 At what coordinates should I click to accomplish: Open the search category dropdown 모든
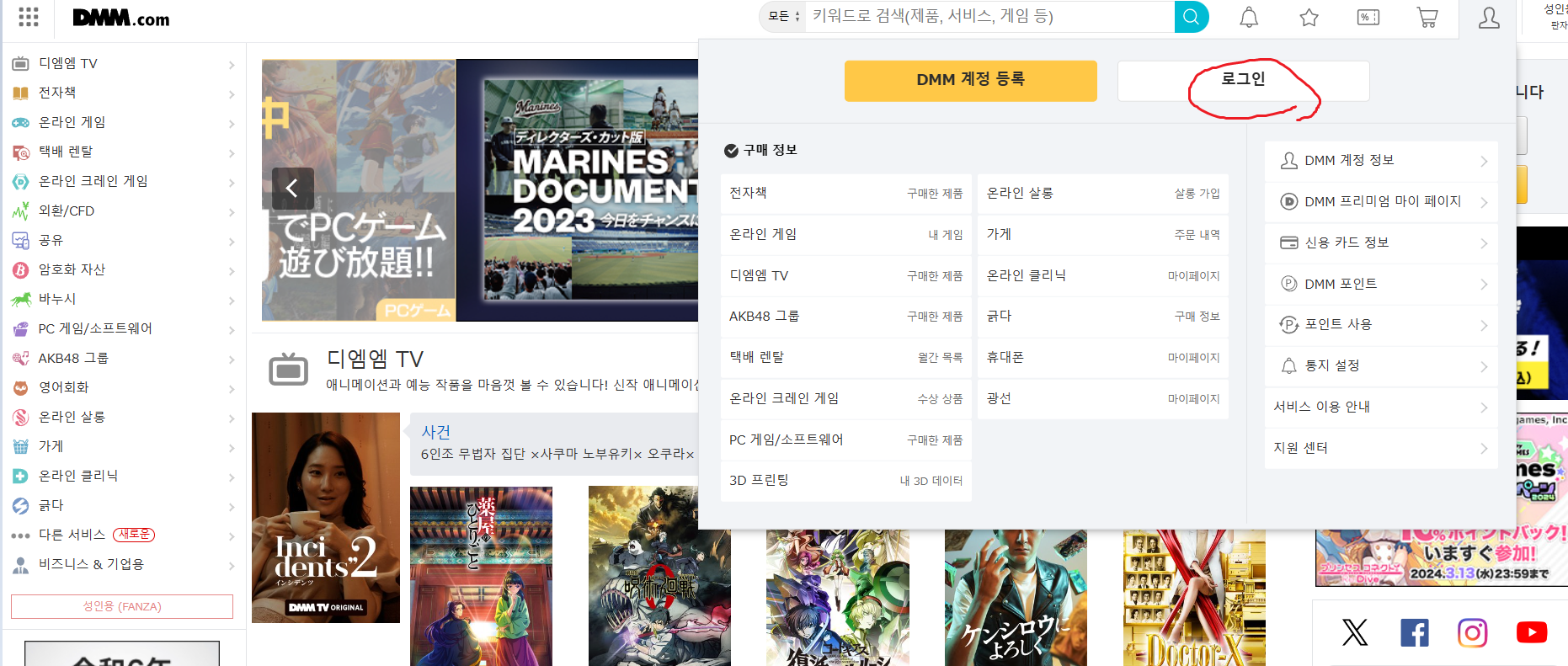[783, 17]
